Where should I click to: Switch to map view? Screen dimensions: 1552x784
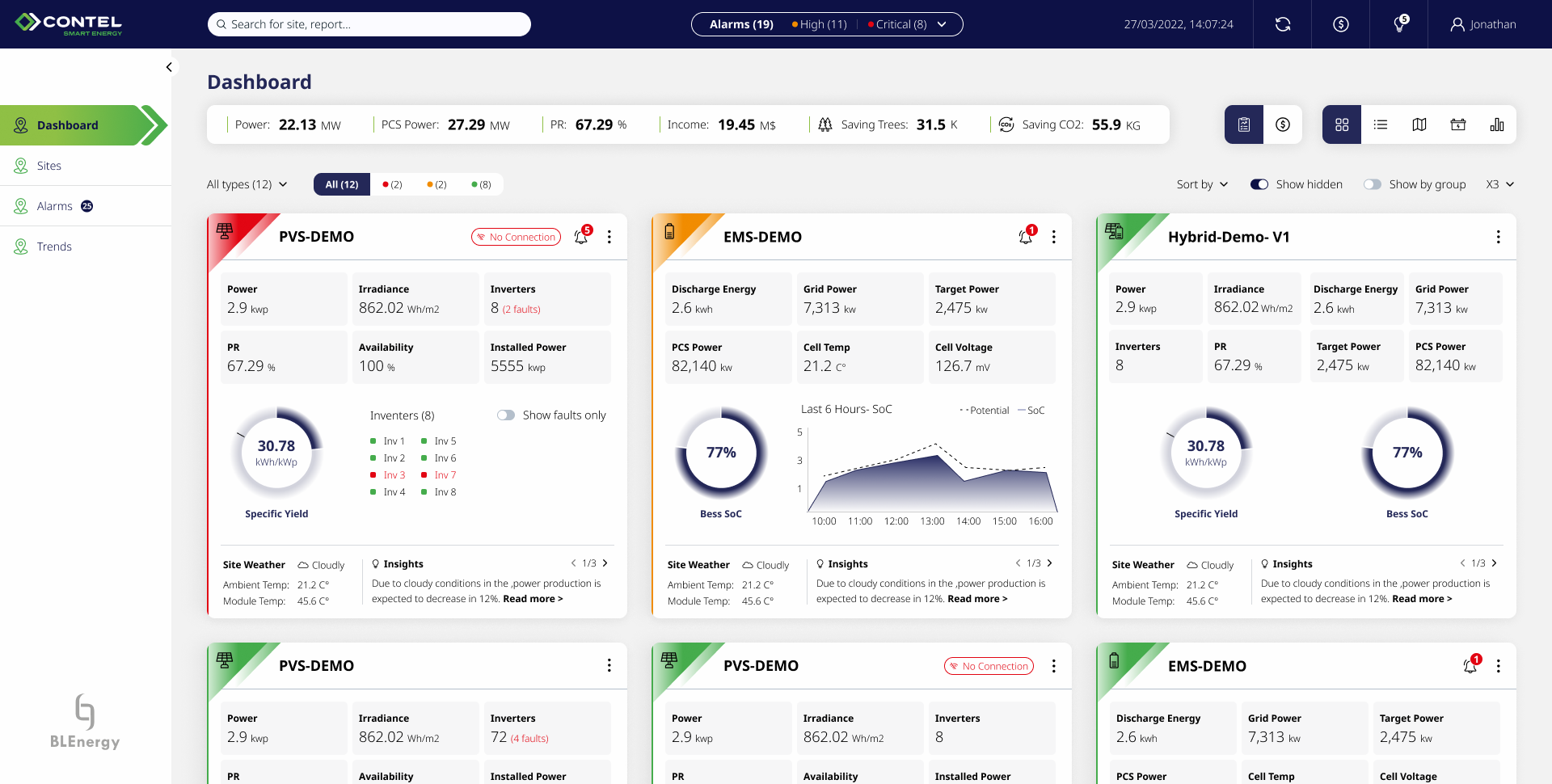coord(1419,124)
